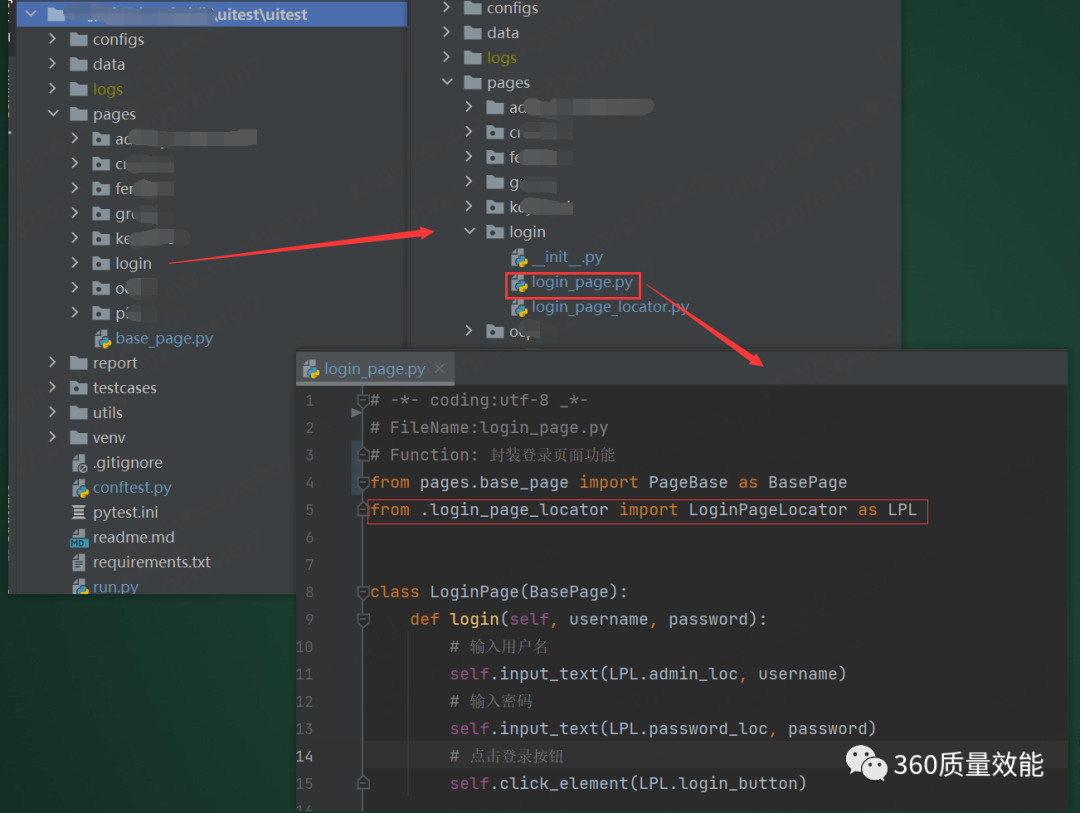Click line number 14 in the gutter

[x=304, y=757]
